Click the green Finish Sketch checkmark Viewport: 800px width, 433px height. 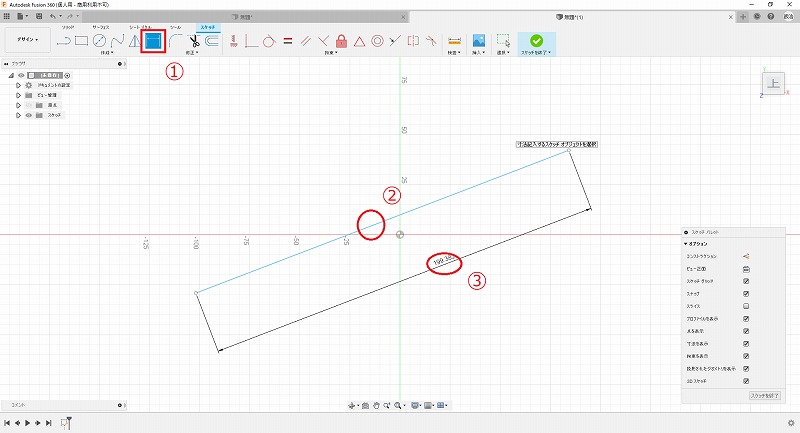click(x=537, y=41)
